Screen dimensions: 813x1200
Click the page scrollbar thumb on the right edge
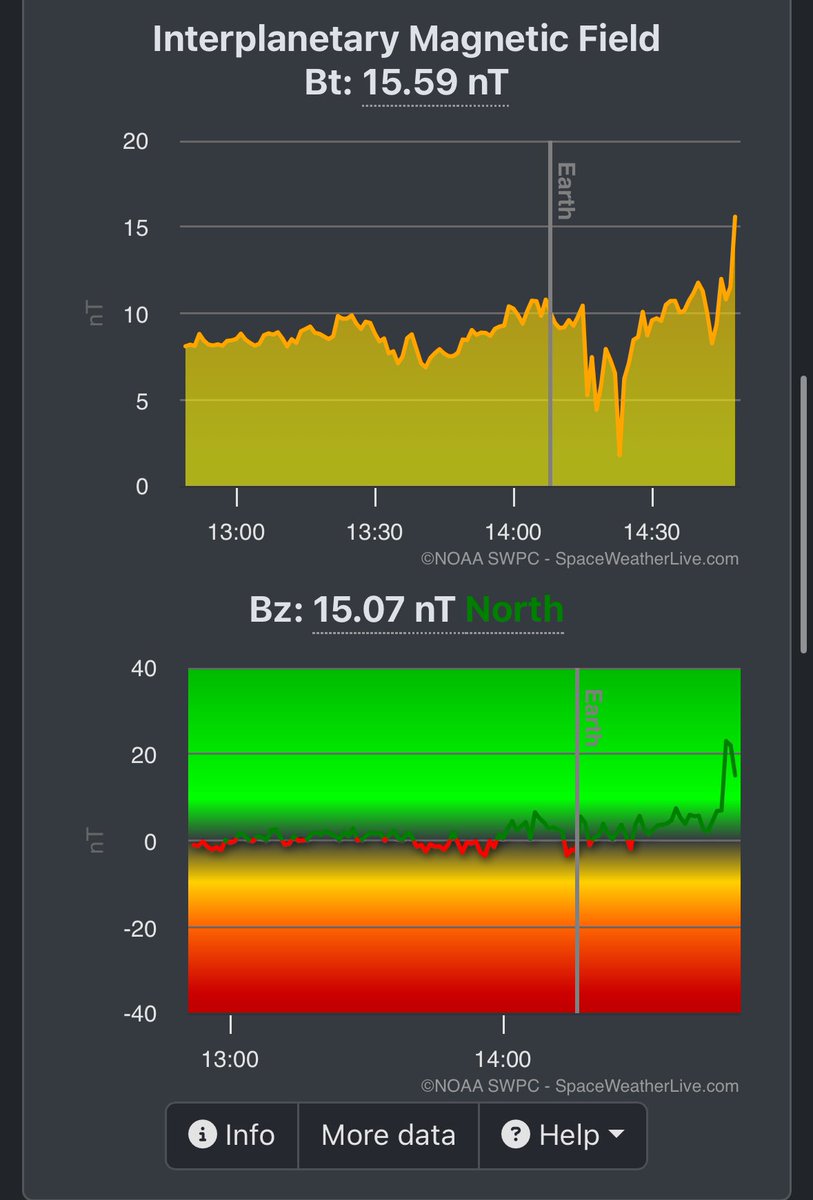coord(802,514)
